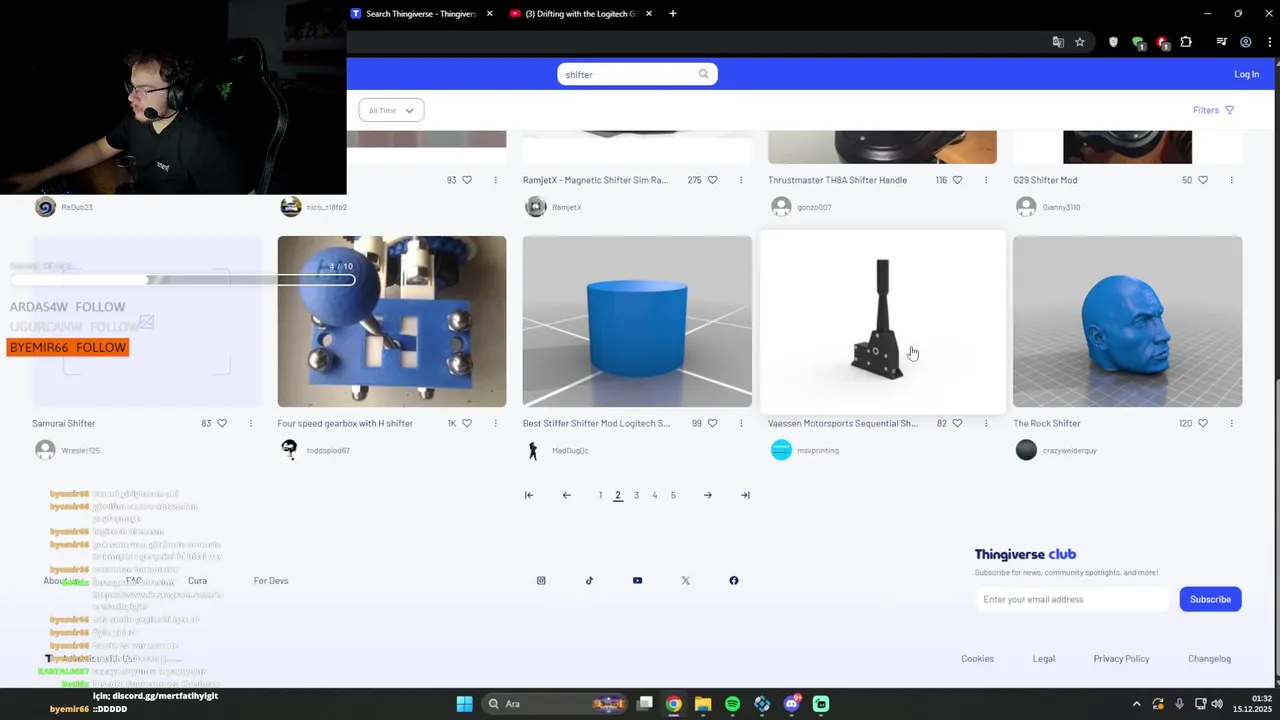Screen dimensions: 1280x720
Task: Open options menu for Four speed gearbox
Action: (496, 423)
